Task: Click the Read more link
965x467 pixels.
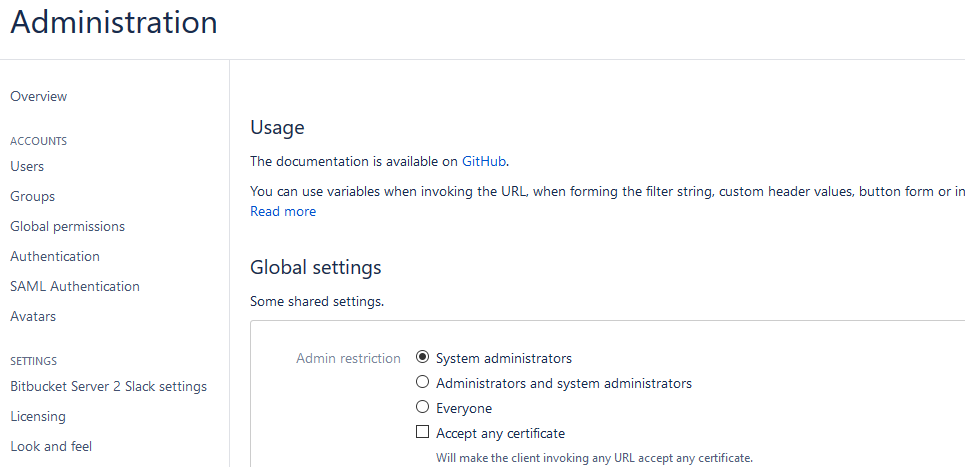Action: [x=283, y=211]
